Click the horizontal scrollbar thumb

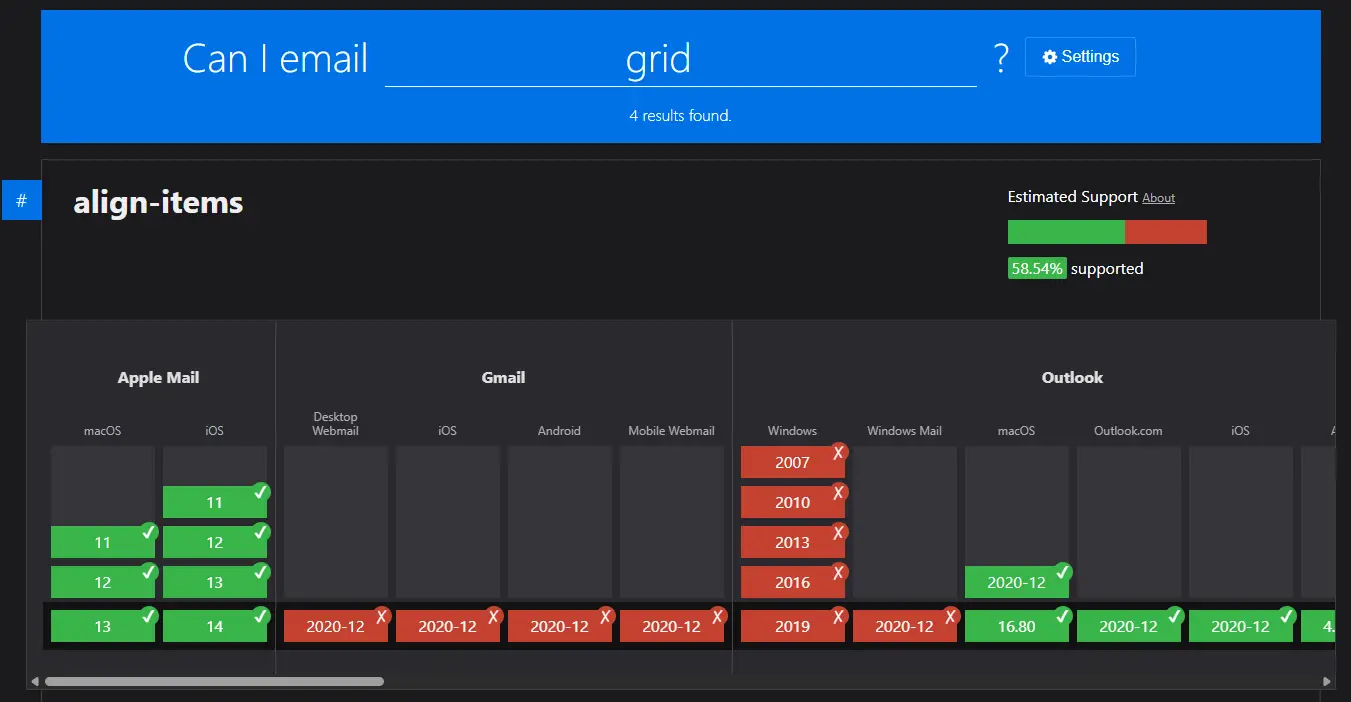pos(214,681)
